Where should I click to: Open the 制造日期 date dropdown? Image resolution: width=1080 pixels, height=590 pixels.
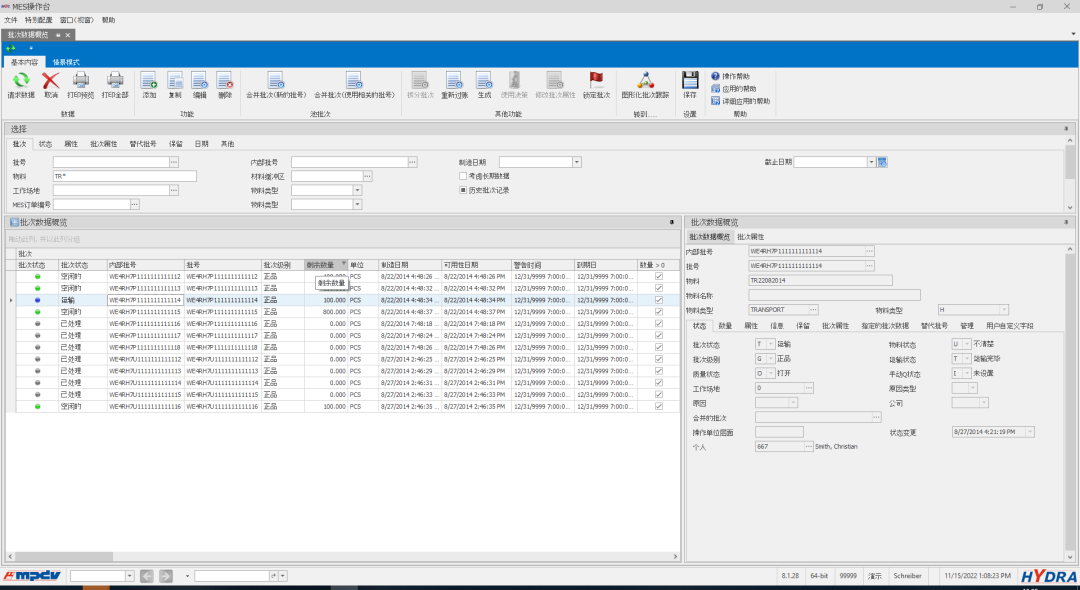click(577, 162)
